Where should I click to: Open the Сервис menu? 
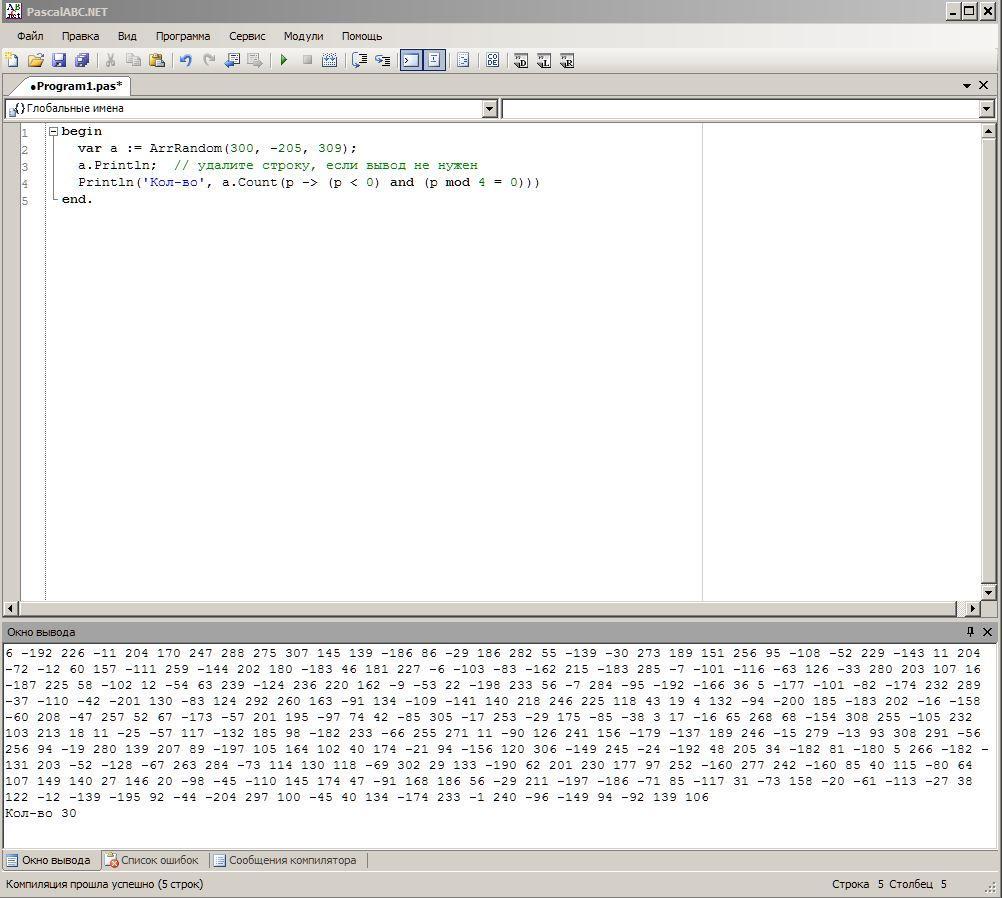pyautogui.click(x=247, y=36)
